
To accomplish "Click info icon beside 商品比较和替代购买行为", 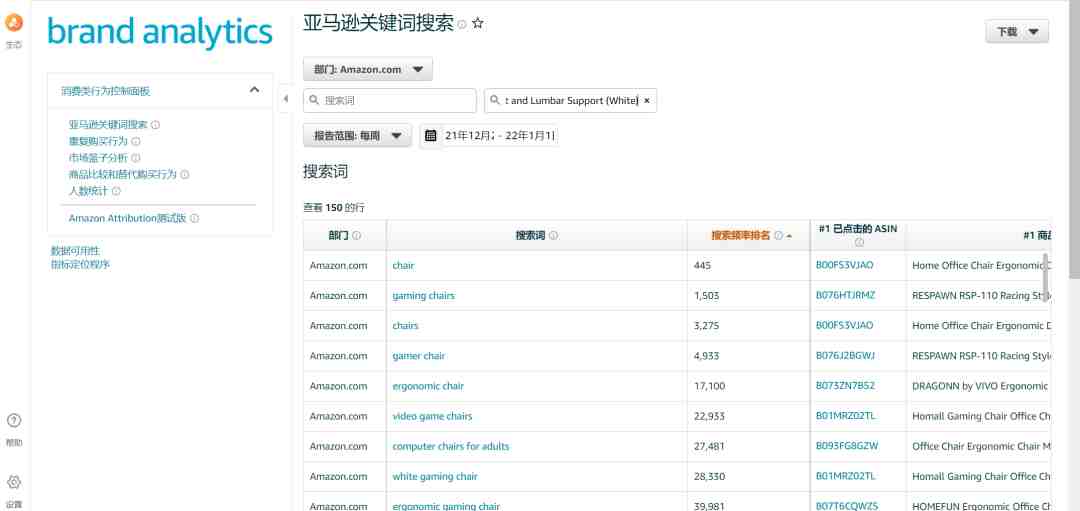I will (x=185, y=175).
